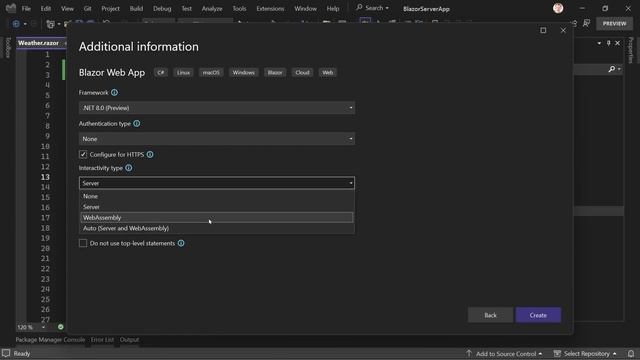The height and width of the screenshot is (360, 640).
Task: Pin the right tool window
Action: (x=608, y=43)
